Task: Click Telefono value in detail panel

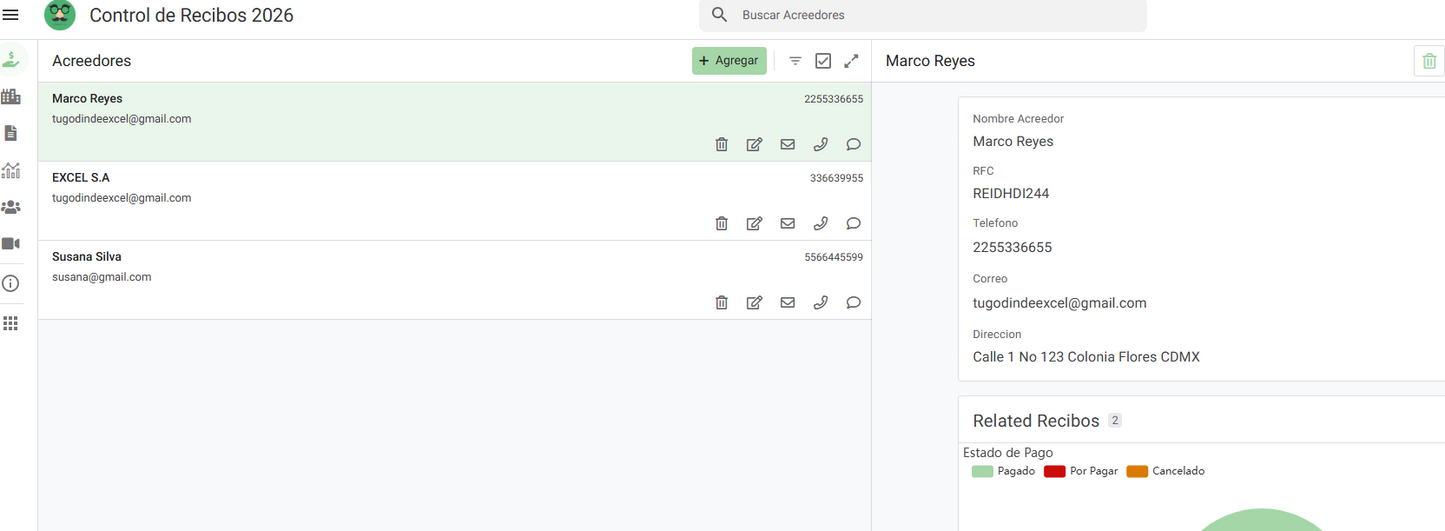Action: click(x=1012, y=247)
